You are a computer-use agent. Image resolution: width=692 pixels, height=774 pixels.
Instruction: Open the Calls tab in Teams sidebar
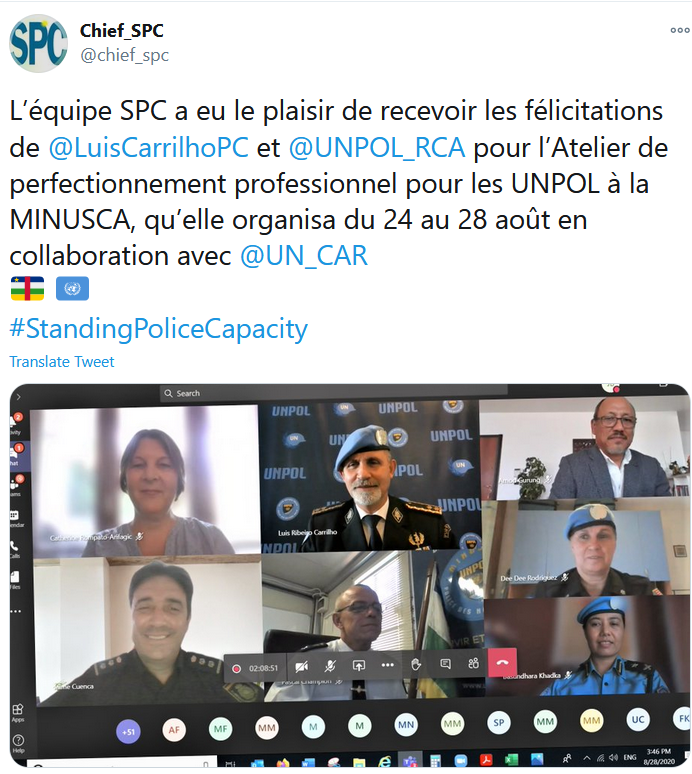coord(15,549)
